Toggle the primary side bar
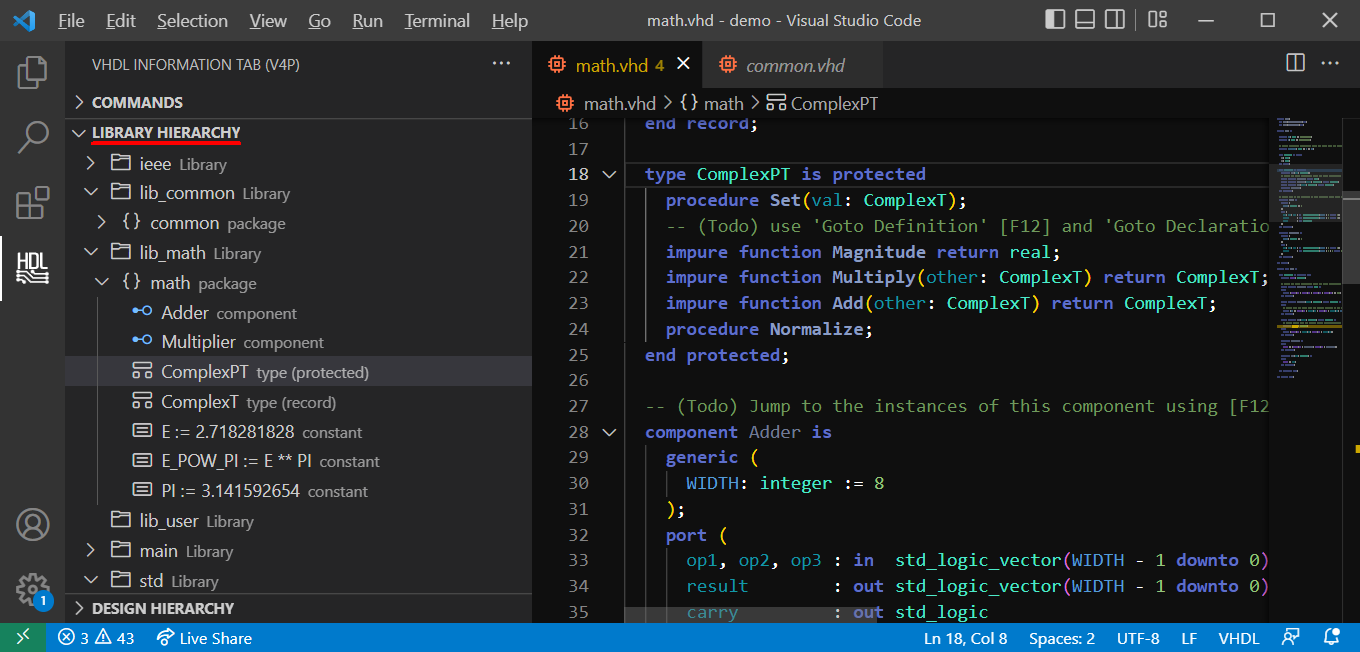Viewport: 1360px width, 652px height. 1055,20
